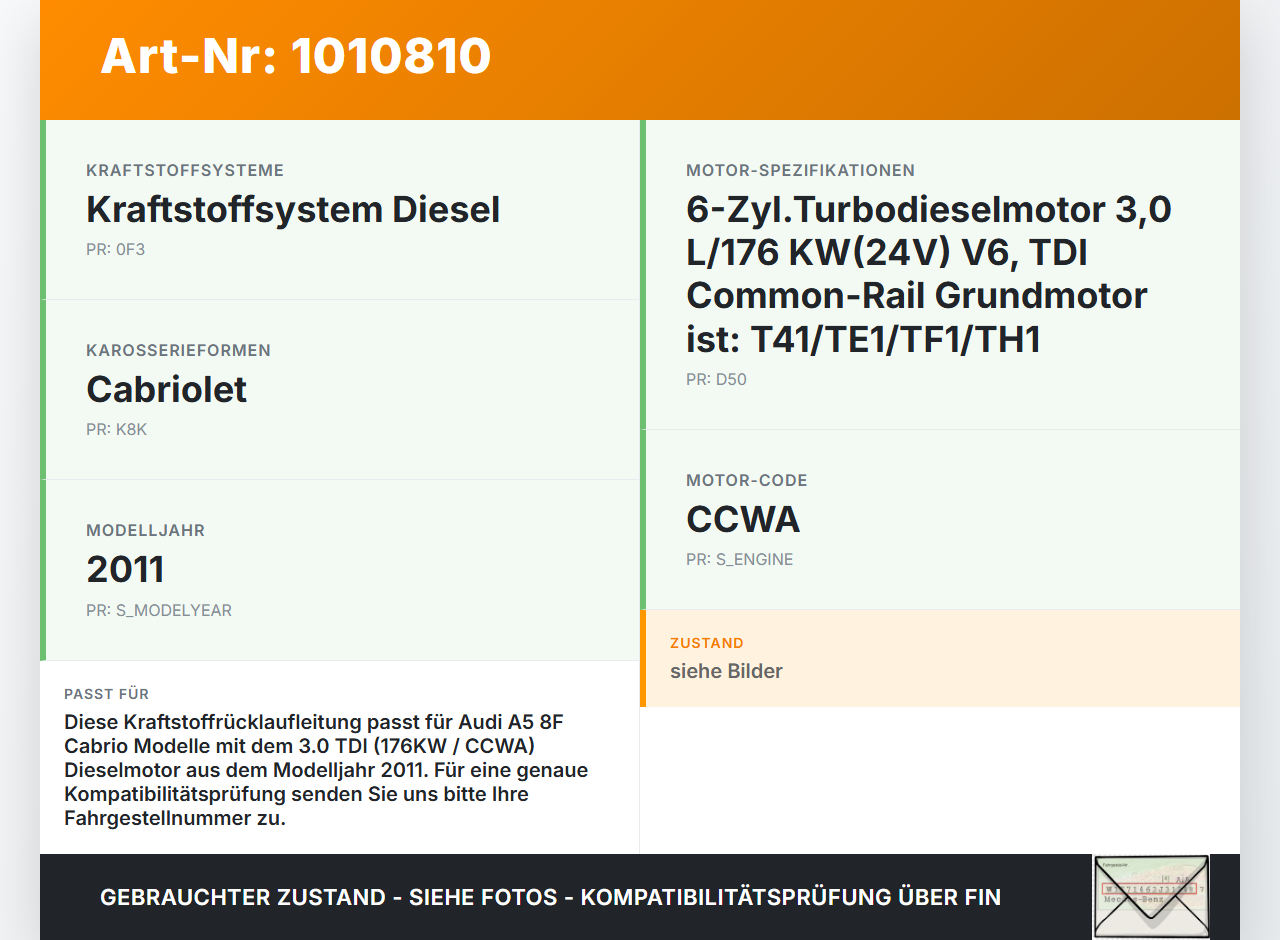
Task: Click the 'siehe Bilder' condition text
Action: tap(726, 671)
